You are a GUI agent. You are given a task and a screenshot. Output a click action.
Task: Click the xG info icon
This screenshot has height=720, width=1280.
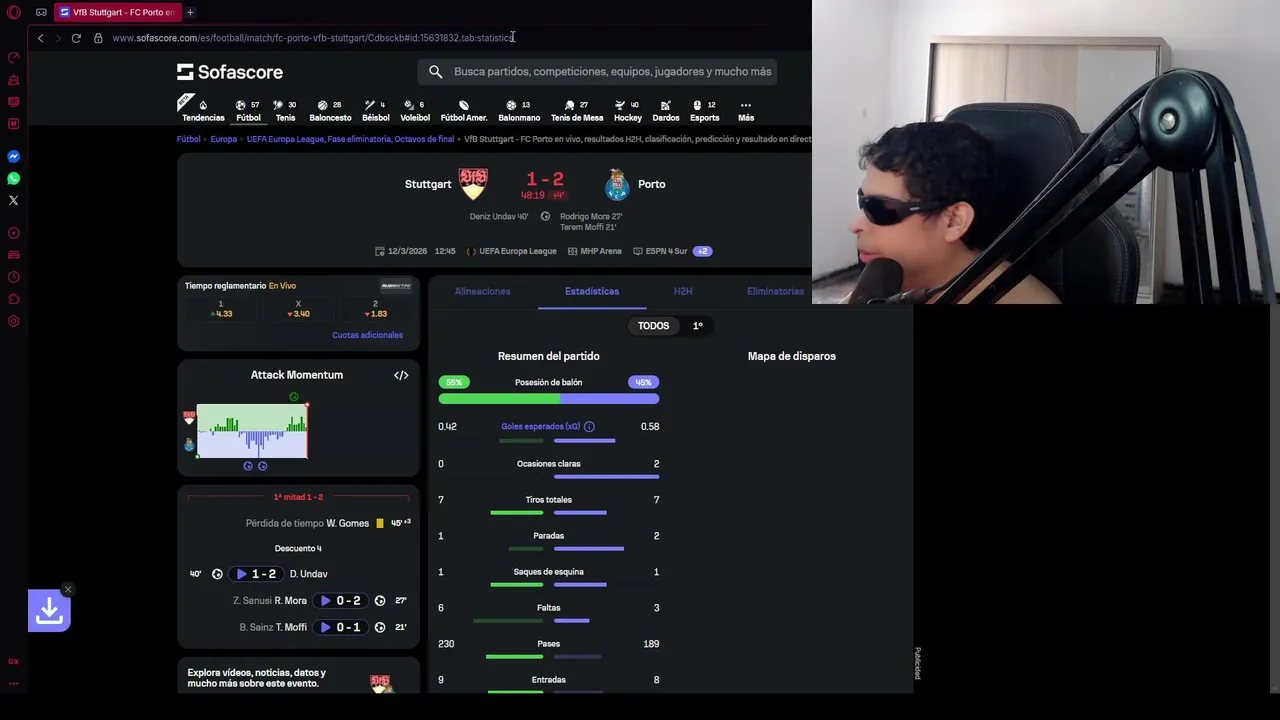coord(589,426)
